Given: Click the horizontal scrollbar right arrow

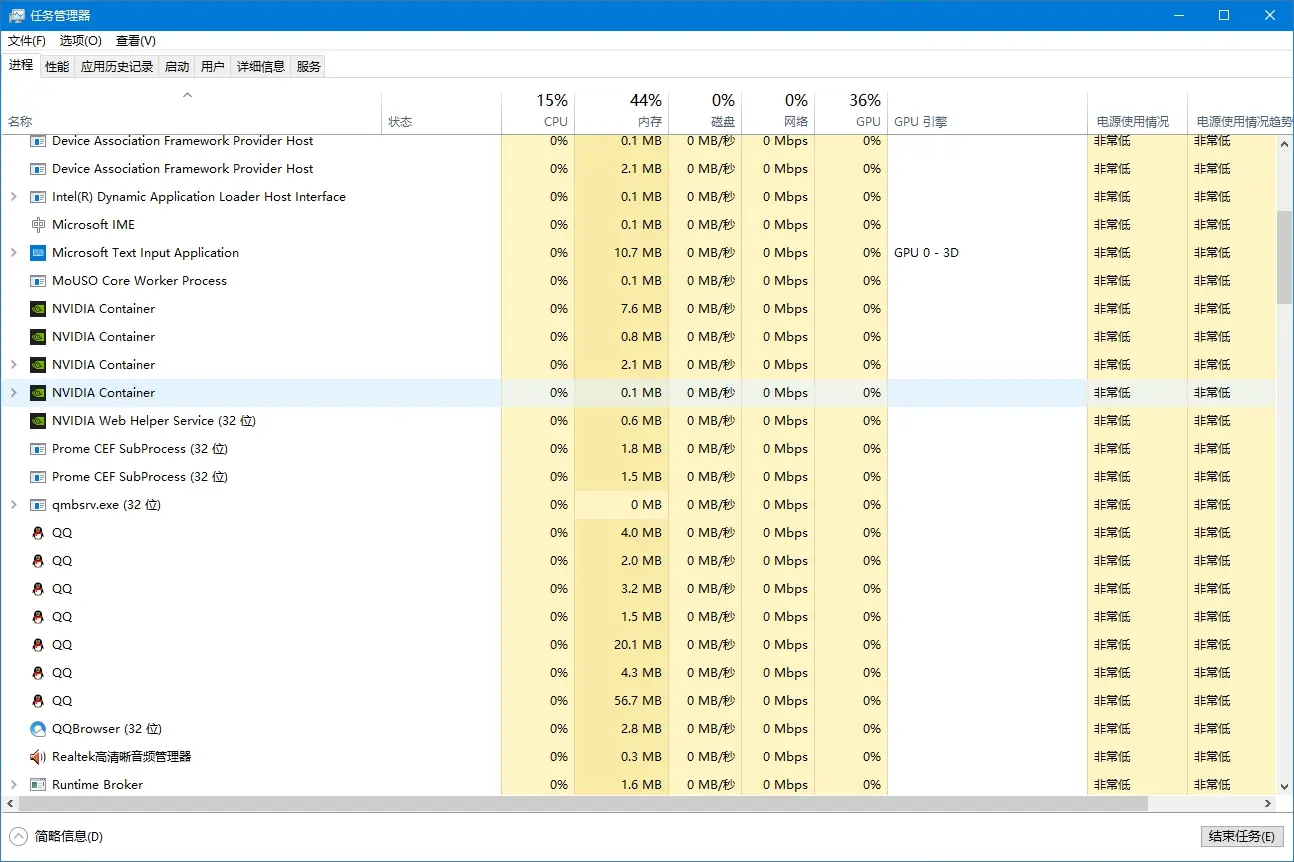Looking at the screenshot, I should pyautogui.click(x=1268, y=804).
